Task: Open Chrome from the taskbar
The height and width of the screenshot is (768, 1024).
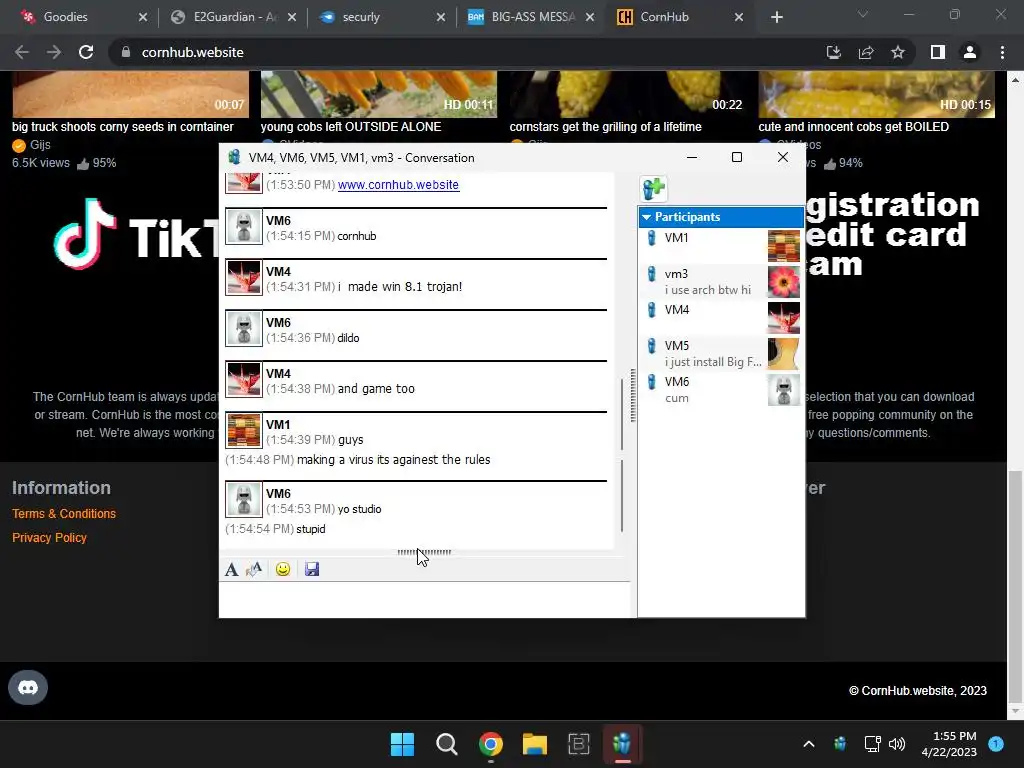Action: coord(490,744)
